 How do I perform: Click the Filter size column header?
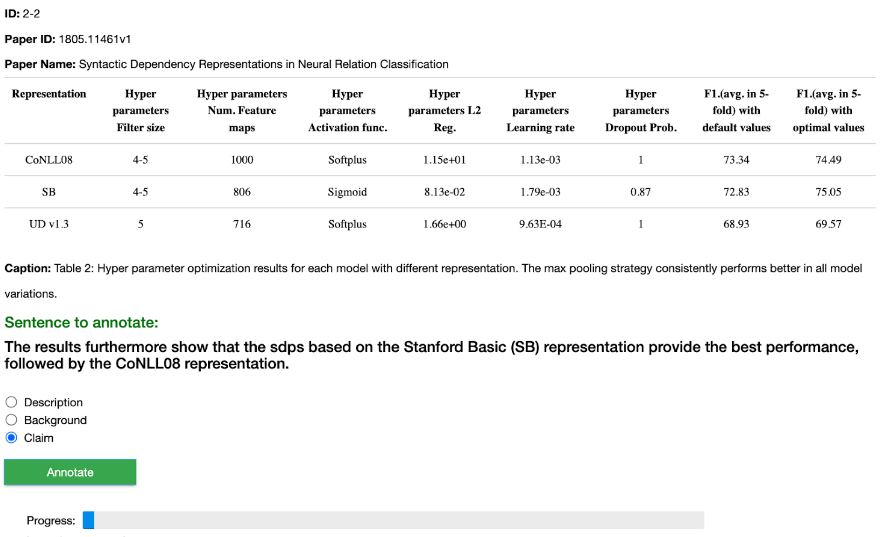coord(141,111)
